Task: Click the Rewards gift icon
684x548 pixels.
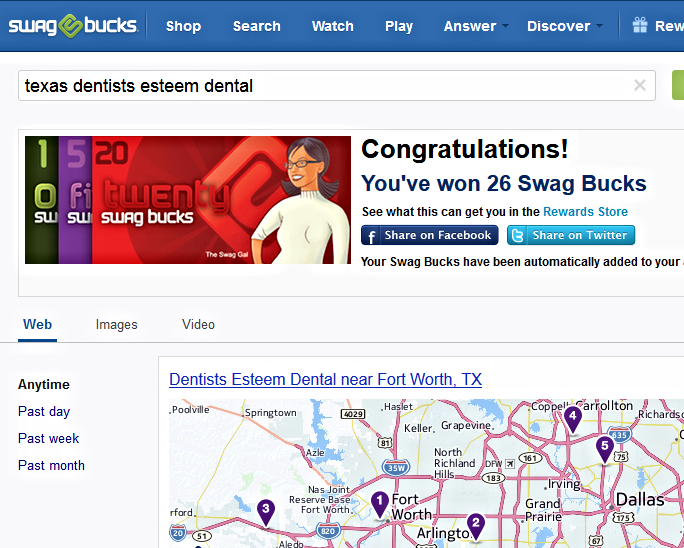Action: click(x=640, y=25)
